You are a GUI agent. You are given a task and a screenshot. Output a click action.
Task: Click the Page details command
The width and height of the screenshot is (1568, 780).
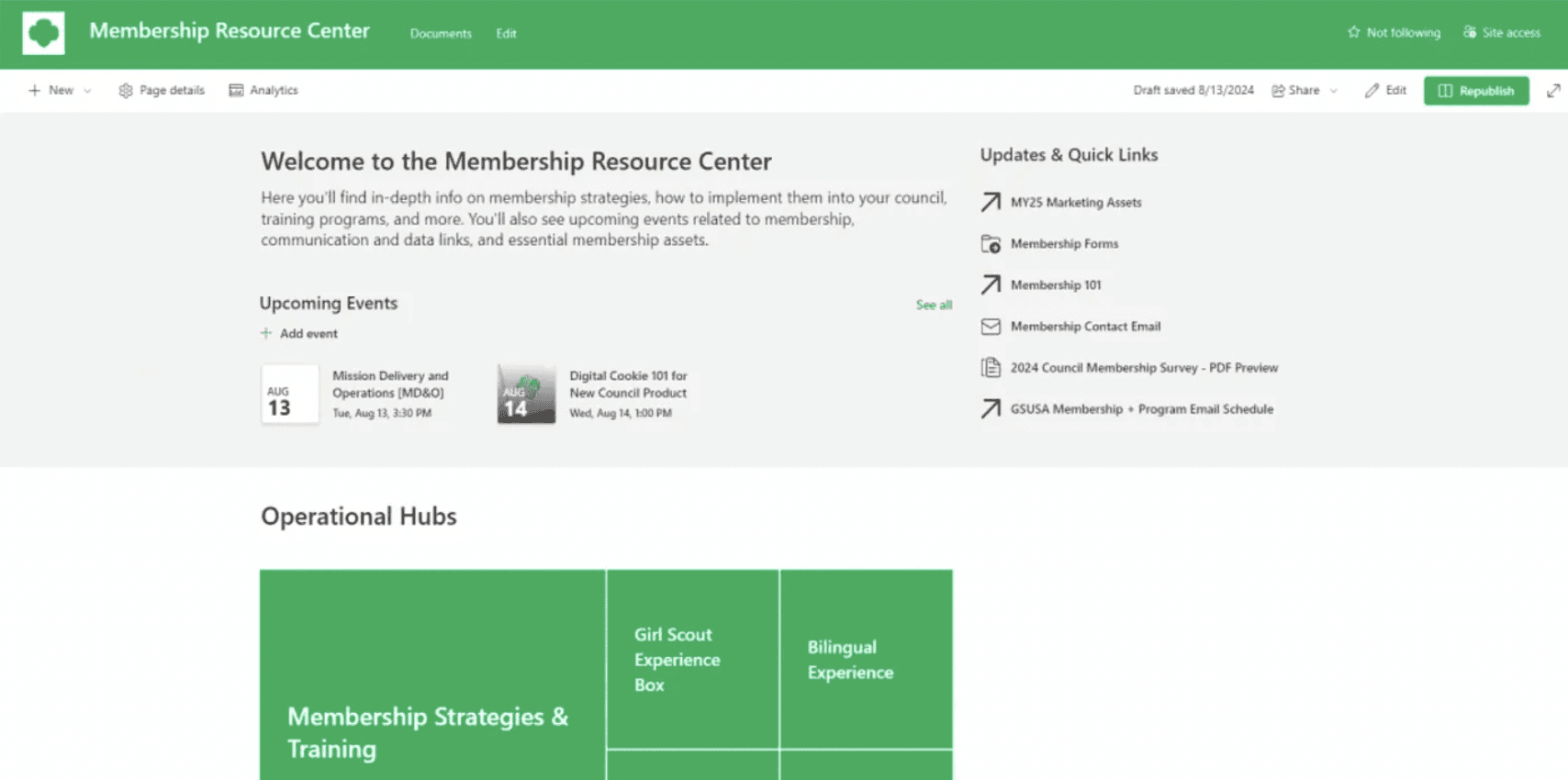coord(162,90)
